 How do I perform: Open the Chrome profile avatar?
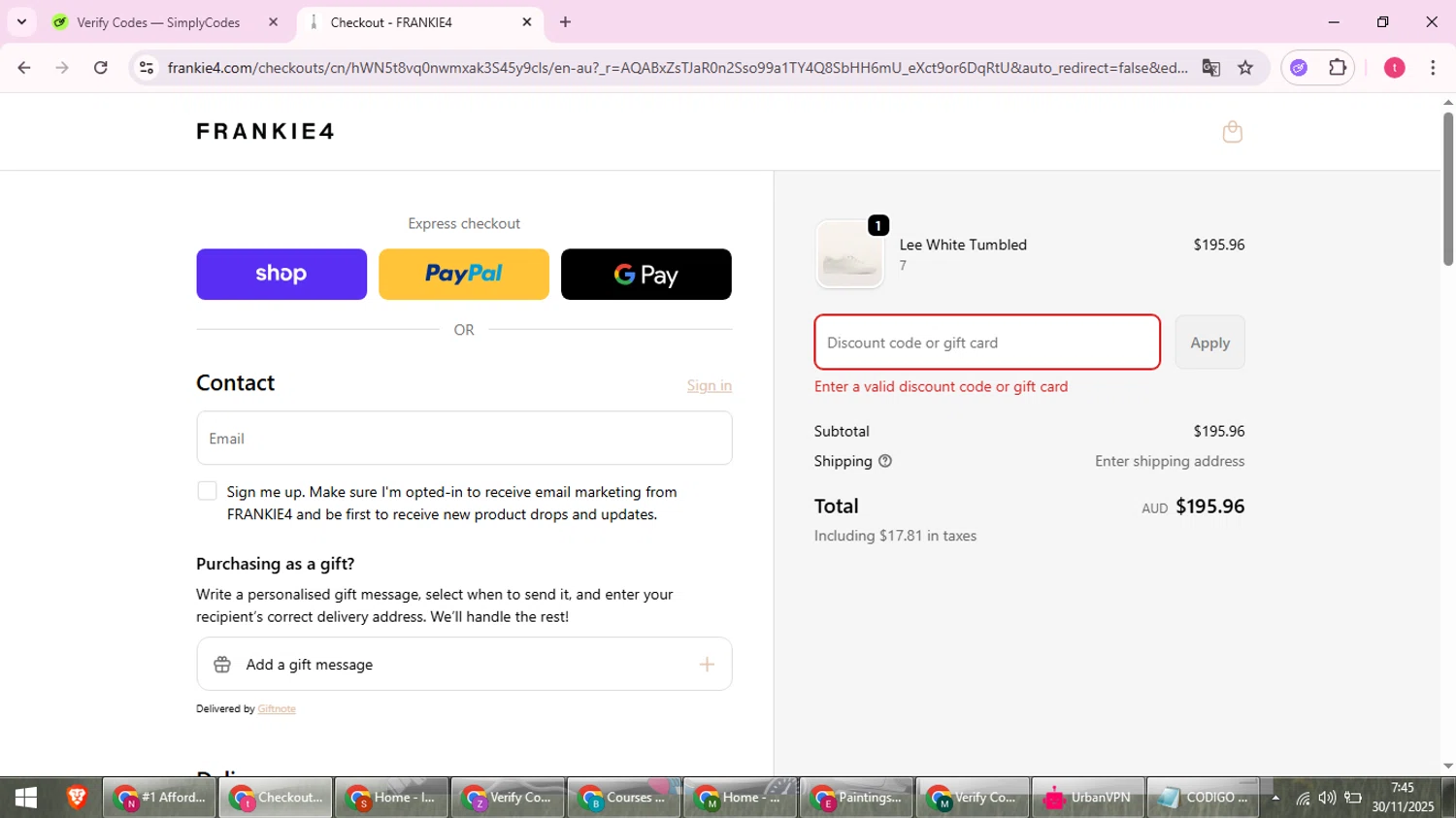click(x=1394, y=68)
